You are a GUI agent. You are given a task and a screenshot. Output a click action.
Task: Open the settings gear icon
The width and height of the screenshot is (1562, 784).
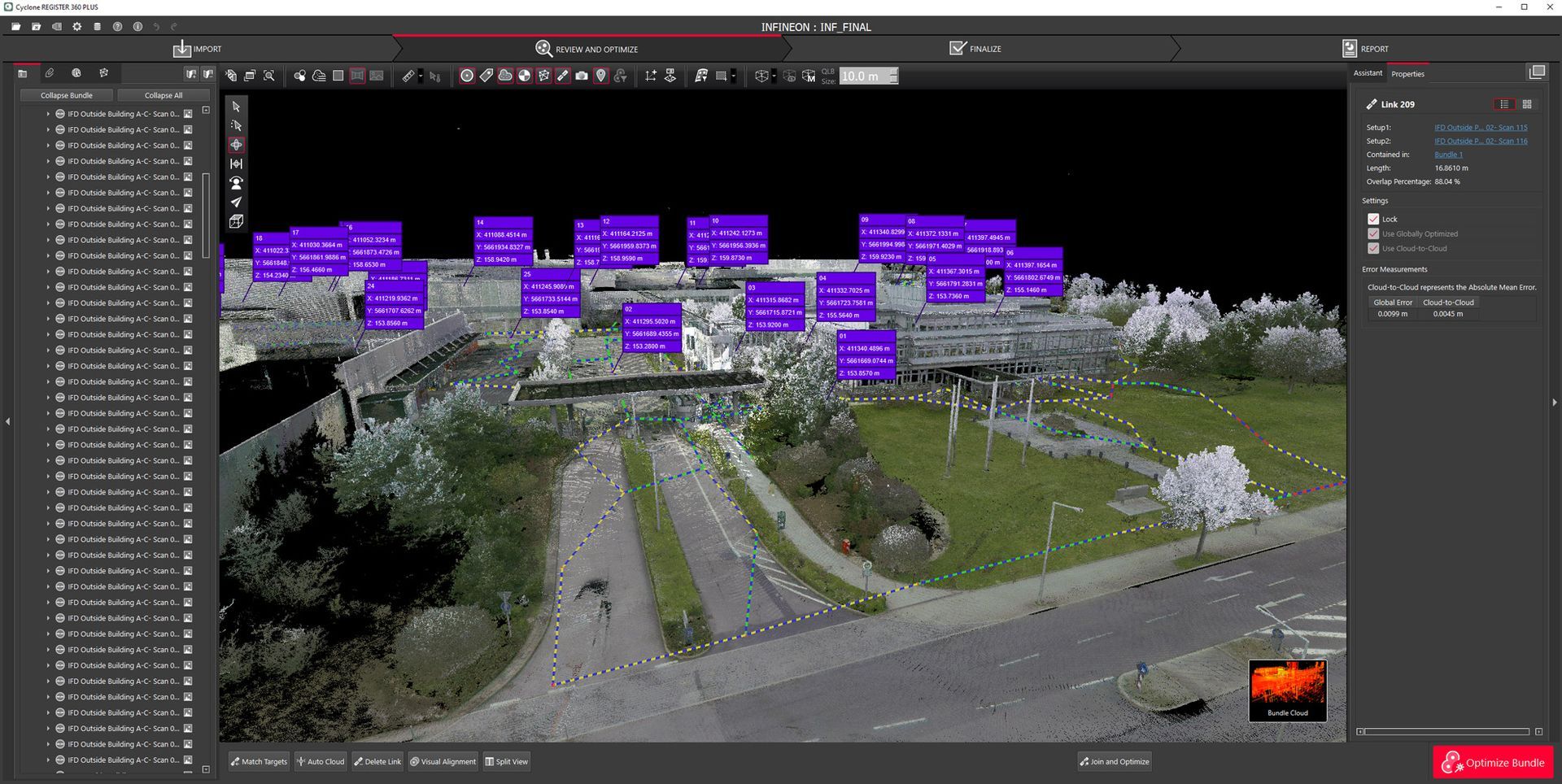point(76,27)
